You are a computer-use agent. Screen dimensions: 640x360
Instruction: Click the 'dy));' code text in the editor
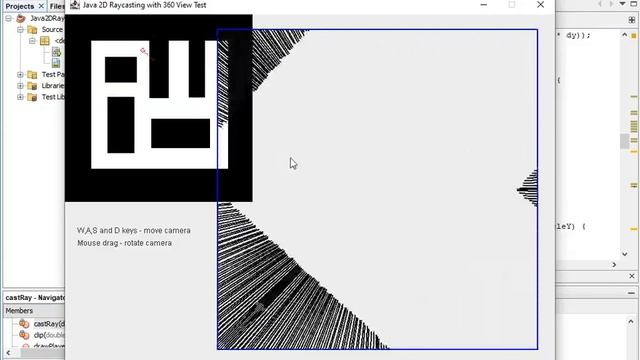pyautogui.click(x=578, y=35)
